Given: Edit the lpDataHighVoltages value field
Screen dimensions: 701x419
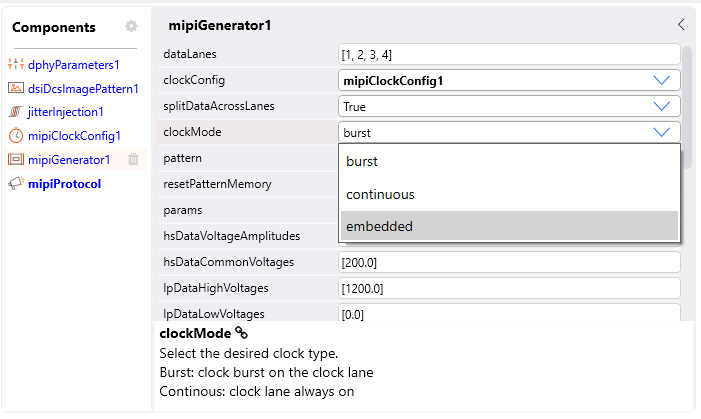Looking at the screenshot, I should (509, 288).
